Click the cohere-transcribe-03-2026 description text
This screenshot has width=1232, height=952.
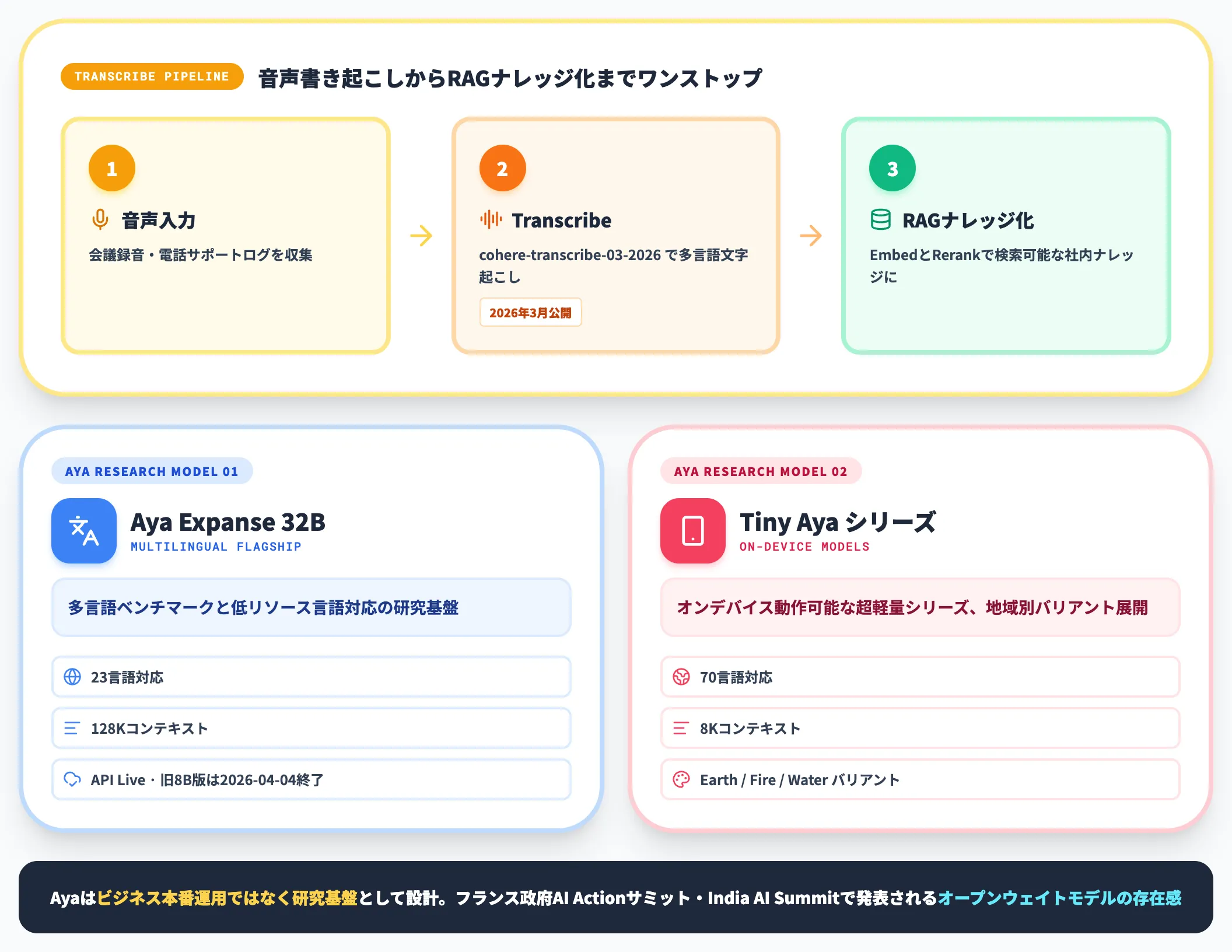pyautogui.click(x=614, y=265)
